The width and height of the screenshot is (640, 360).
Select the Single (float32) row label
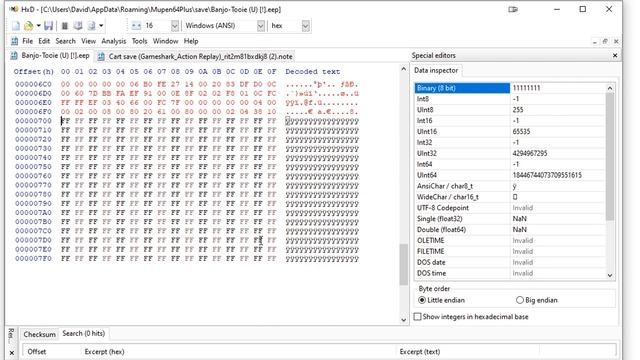pos(440,219)
